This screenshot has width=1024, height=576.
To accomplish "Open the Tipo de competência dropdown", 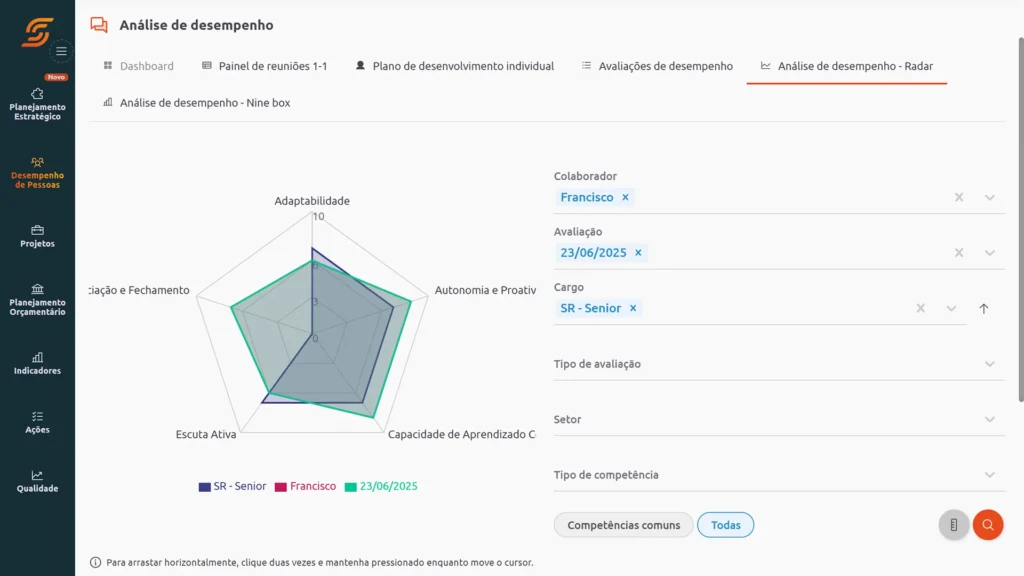I will 779,475.
